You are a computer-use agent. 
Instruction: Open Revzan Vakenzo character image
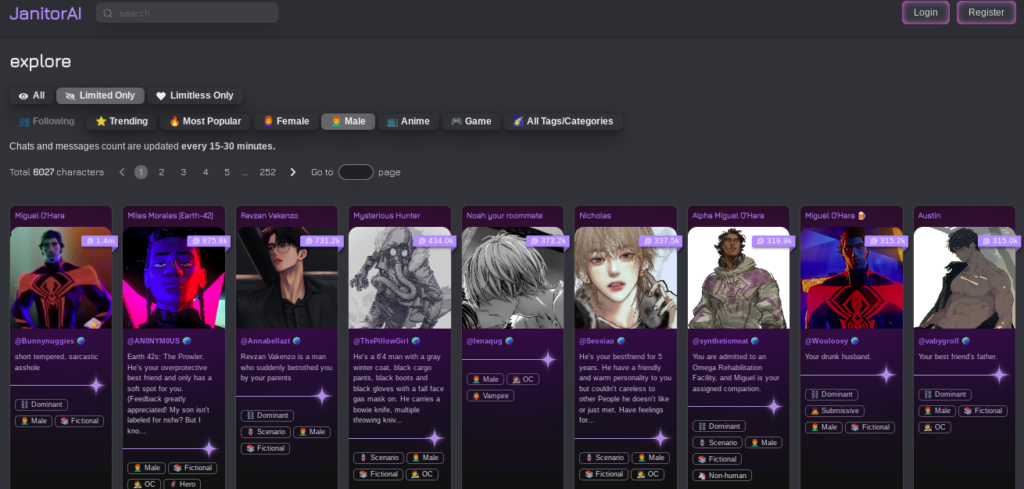pyautogui.click(x=287, y=277)
